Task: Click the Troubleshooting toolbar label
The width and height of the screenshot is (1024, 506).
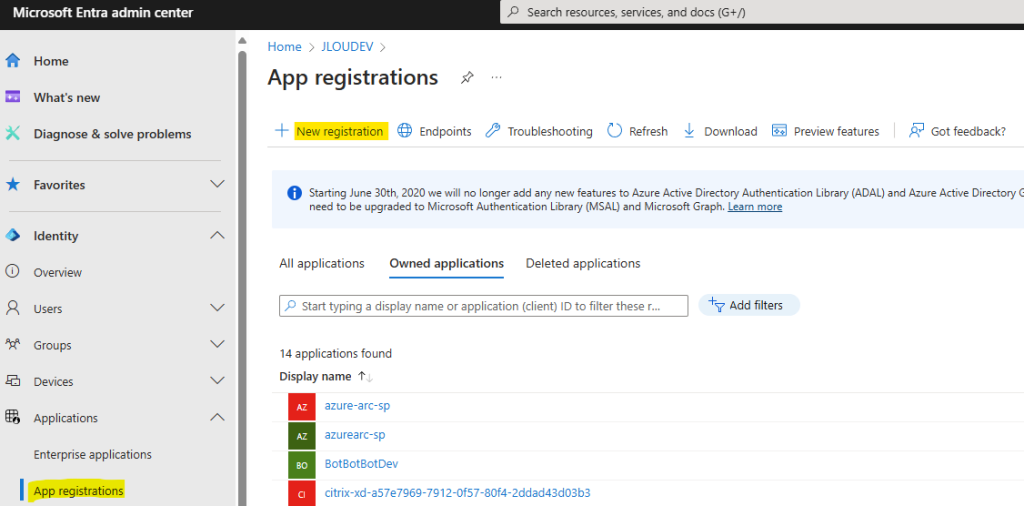Action: (x=550, y=131)
